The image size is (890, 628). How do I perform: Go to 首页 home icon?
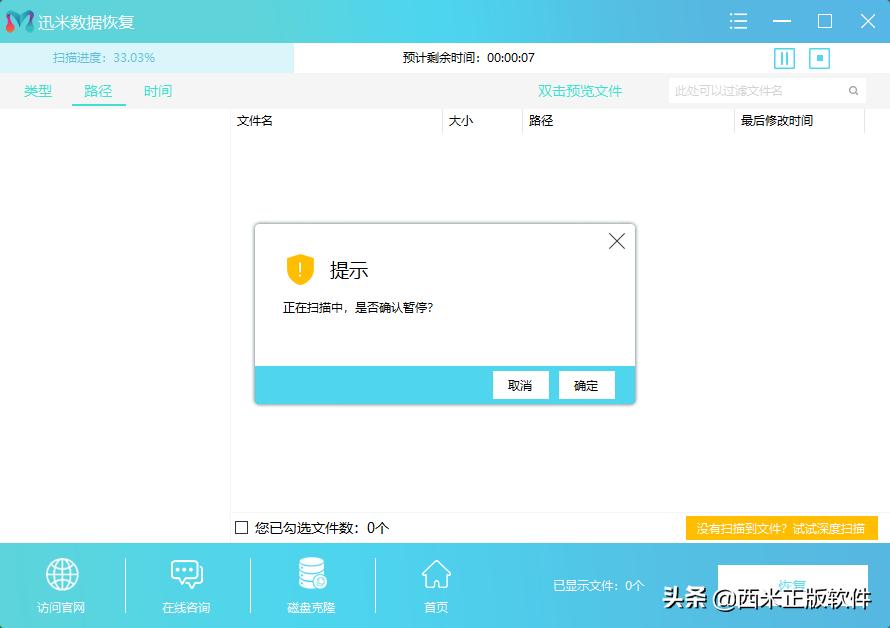(x=436, y=574)
